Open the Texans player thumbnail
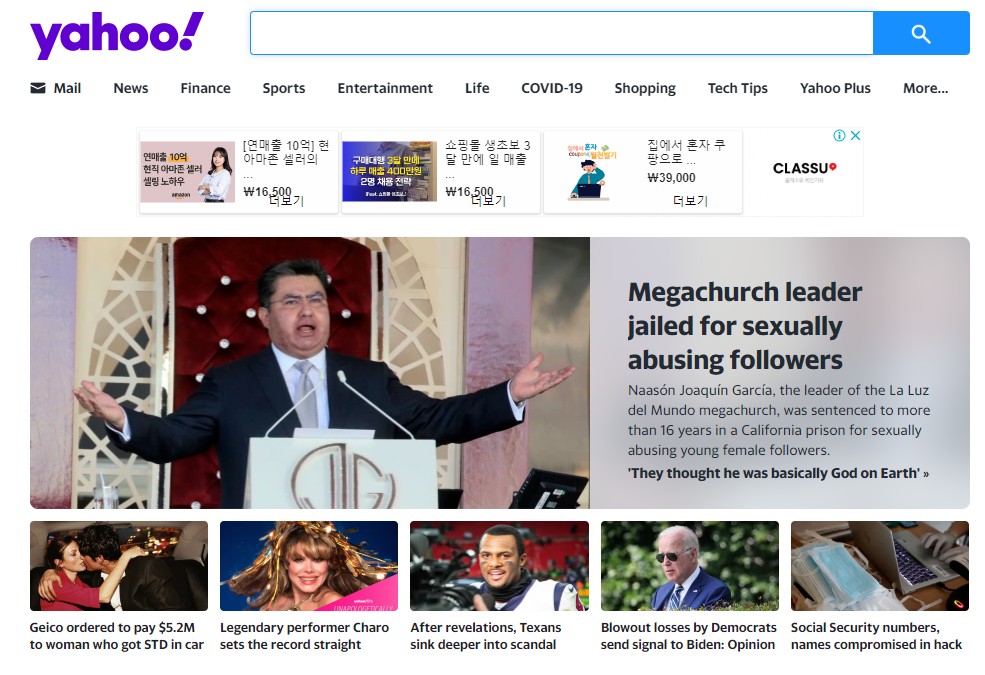 point(499,566)
